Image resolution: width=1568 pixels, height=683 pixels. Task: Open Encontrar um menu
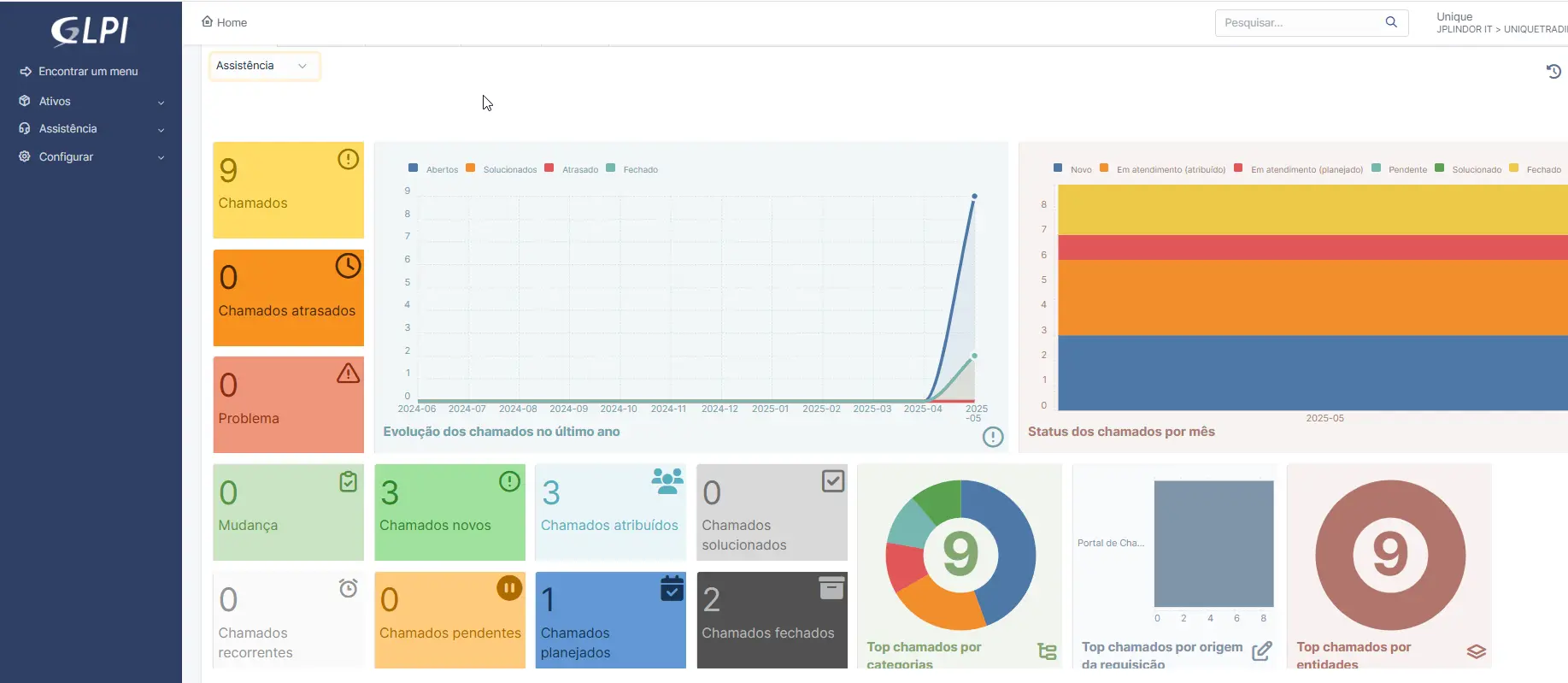pyautogui.click(x=87, y=72)
